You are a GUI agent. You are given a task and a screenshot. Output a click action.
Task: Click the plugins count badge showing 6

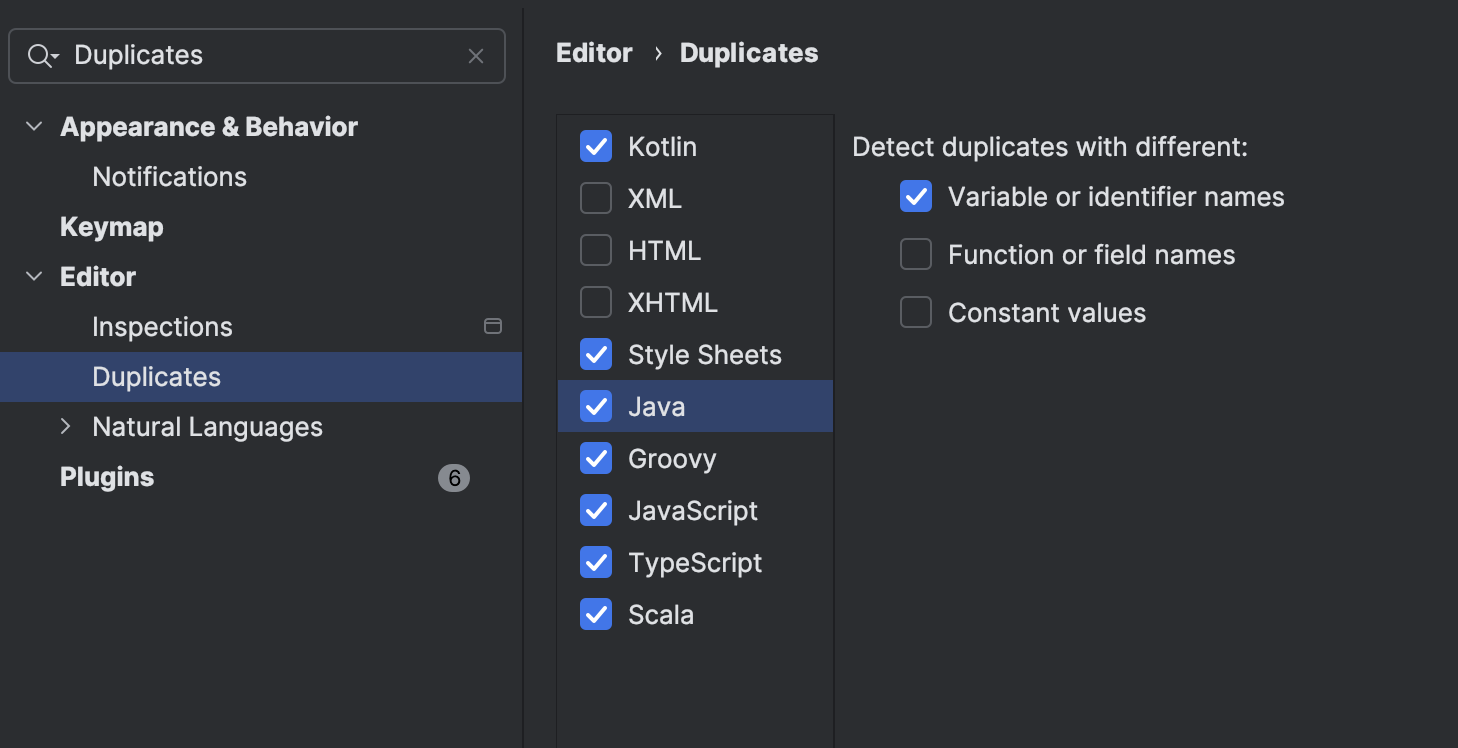tap(455, 478)
